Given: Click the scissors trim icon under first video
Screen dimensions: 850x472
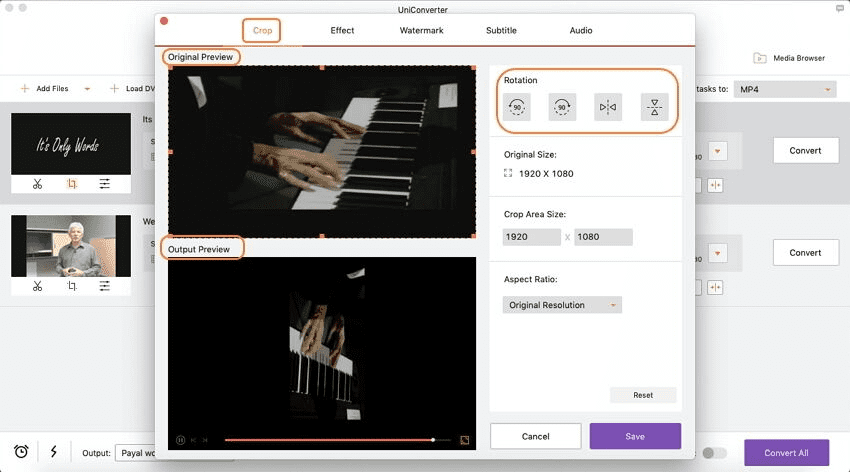Looking at the screenshot, I should tap(37, 184).
